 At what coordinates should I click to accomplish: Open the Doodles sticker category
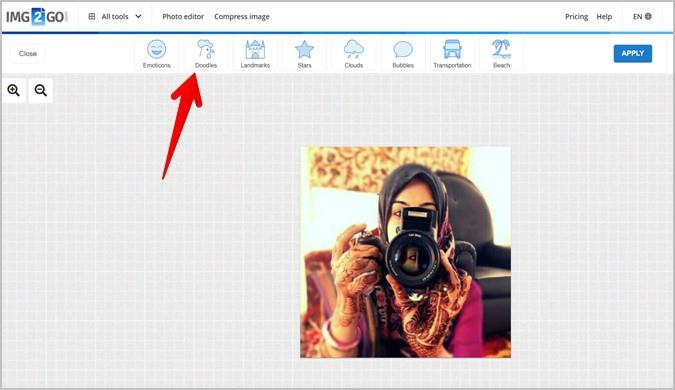206,54
